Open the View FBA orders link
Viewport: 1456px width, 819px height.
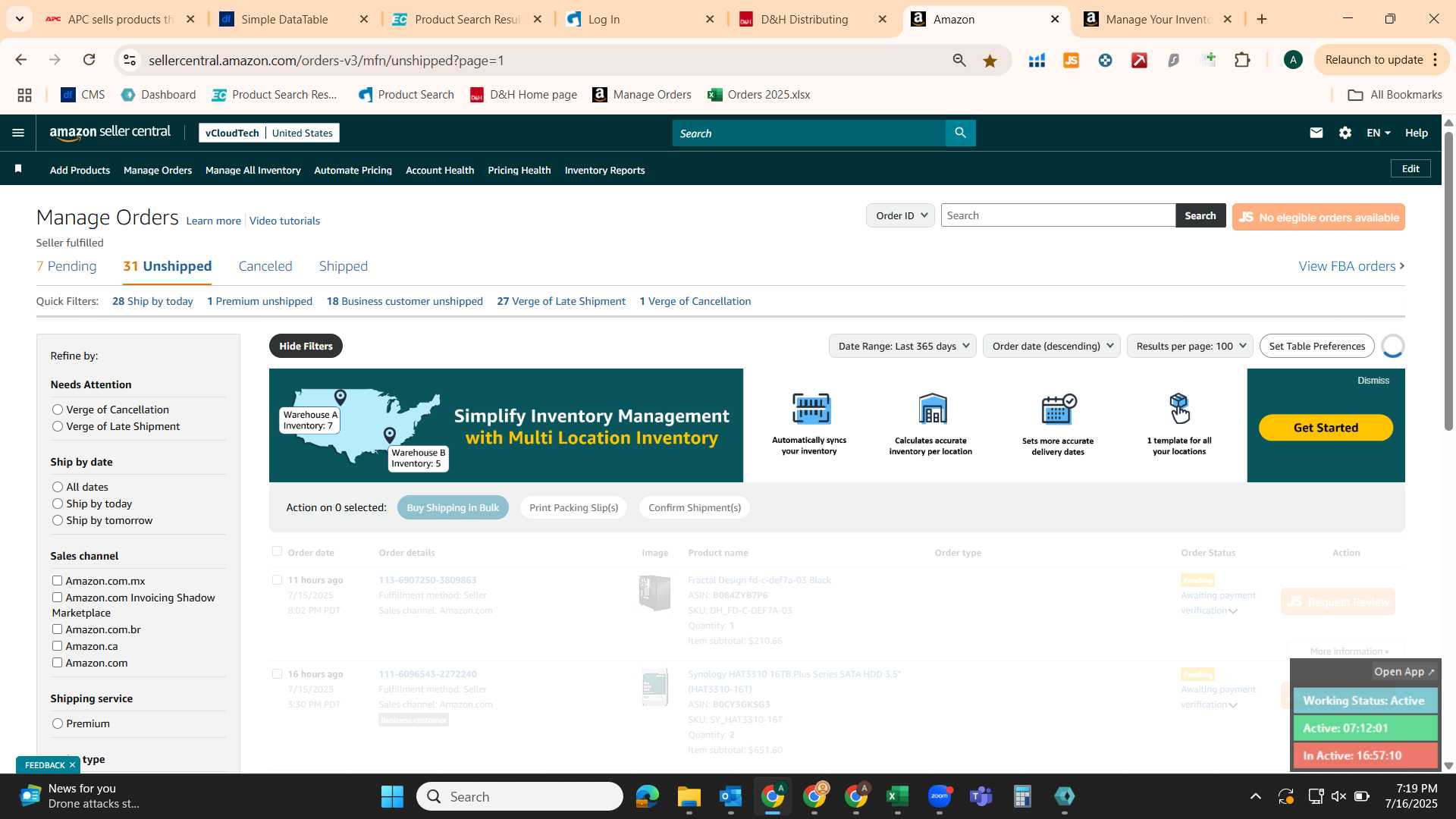click(x=1351, y=266)
